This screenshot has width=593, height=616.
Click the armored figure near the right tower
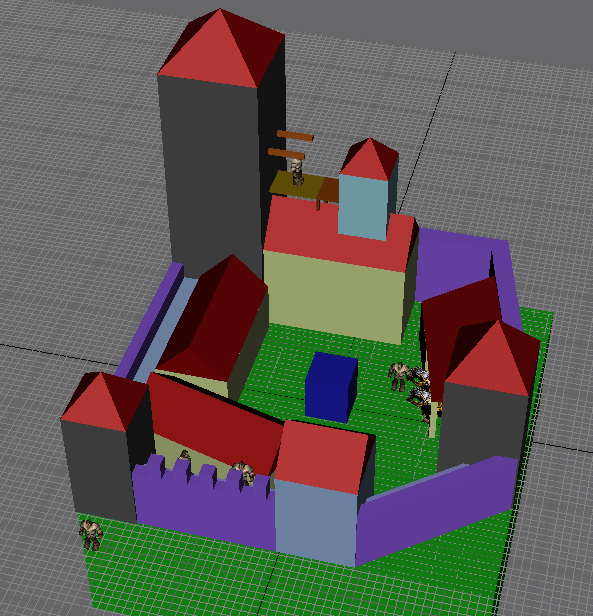422,393
